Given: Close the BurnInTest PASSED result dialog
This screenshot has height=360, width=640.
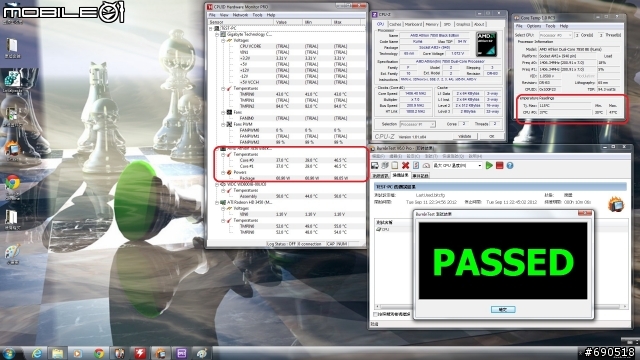Looking at the screenshot, I should [584, 213].
